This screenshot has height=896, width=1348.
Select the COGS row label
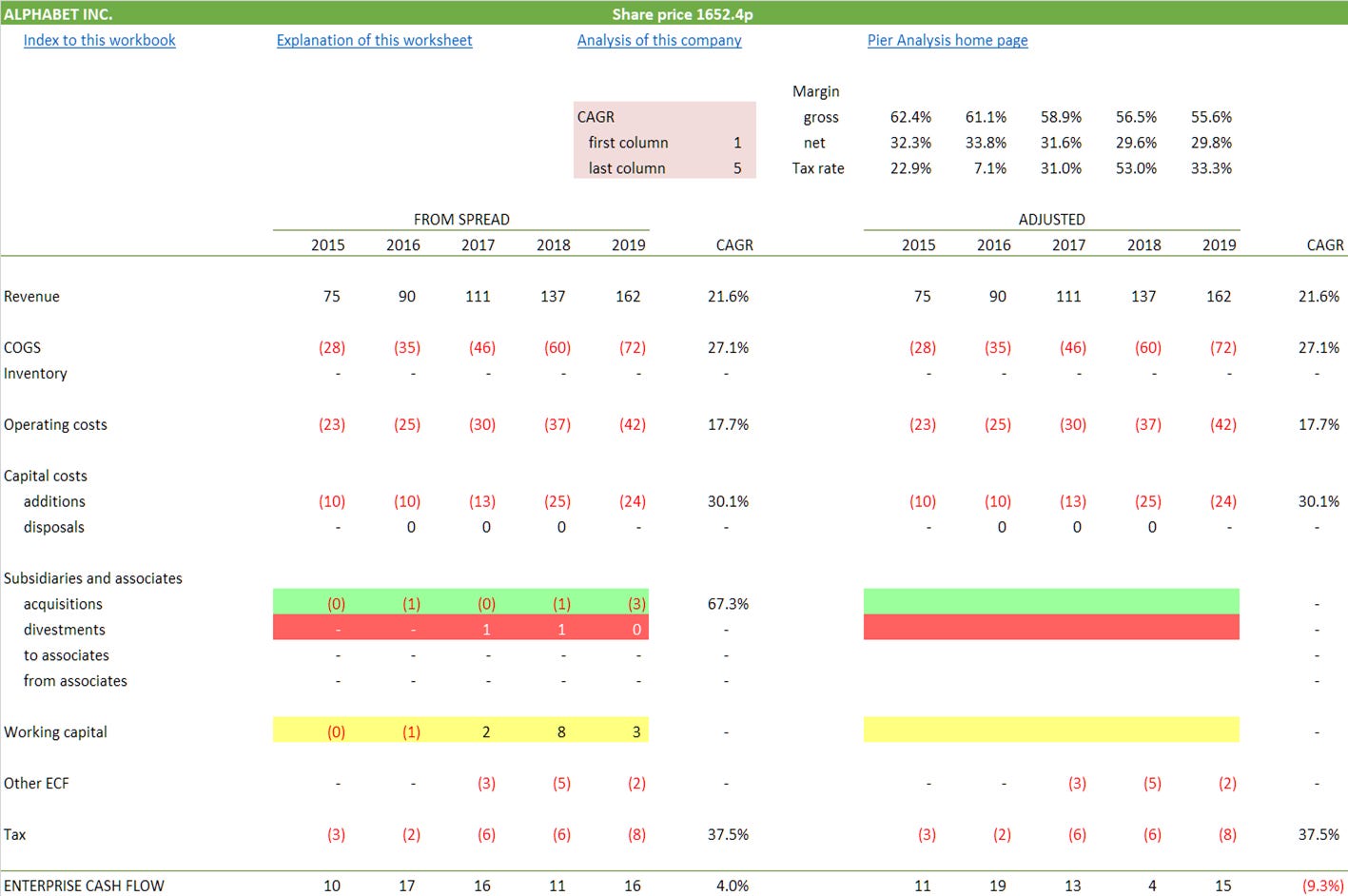point(22,348)
